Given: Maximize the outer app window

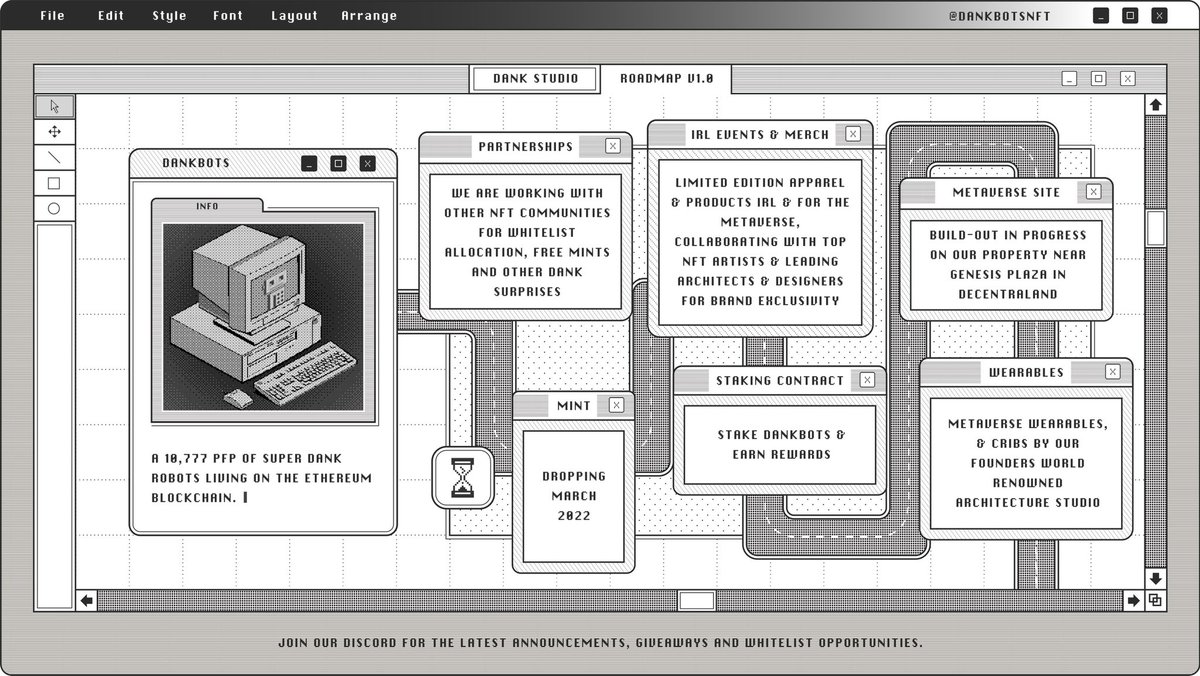Looking at the screenshot, I should pyautogui.click(x=1130, y=15).
